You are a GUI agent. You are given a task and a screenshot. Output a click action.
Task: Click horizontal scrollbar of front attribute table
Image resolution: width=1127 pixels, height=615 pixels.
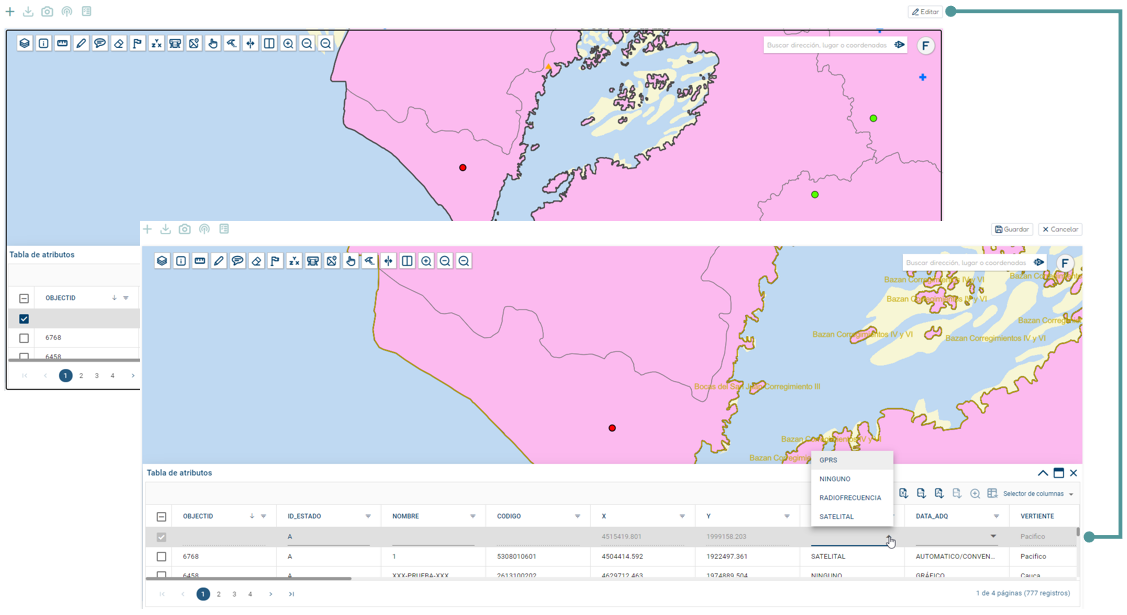pyautogui.click(x=249, y=578)
